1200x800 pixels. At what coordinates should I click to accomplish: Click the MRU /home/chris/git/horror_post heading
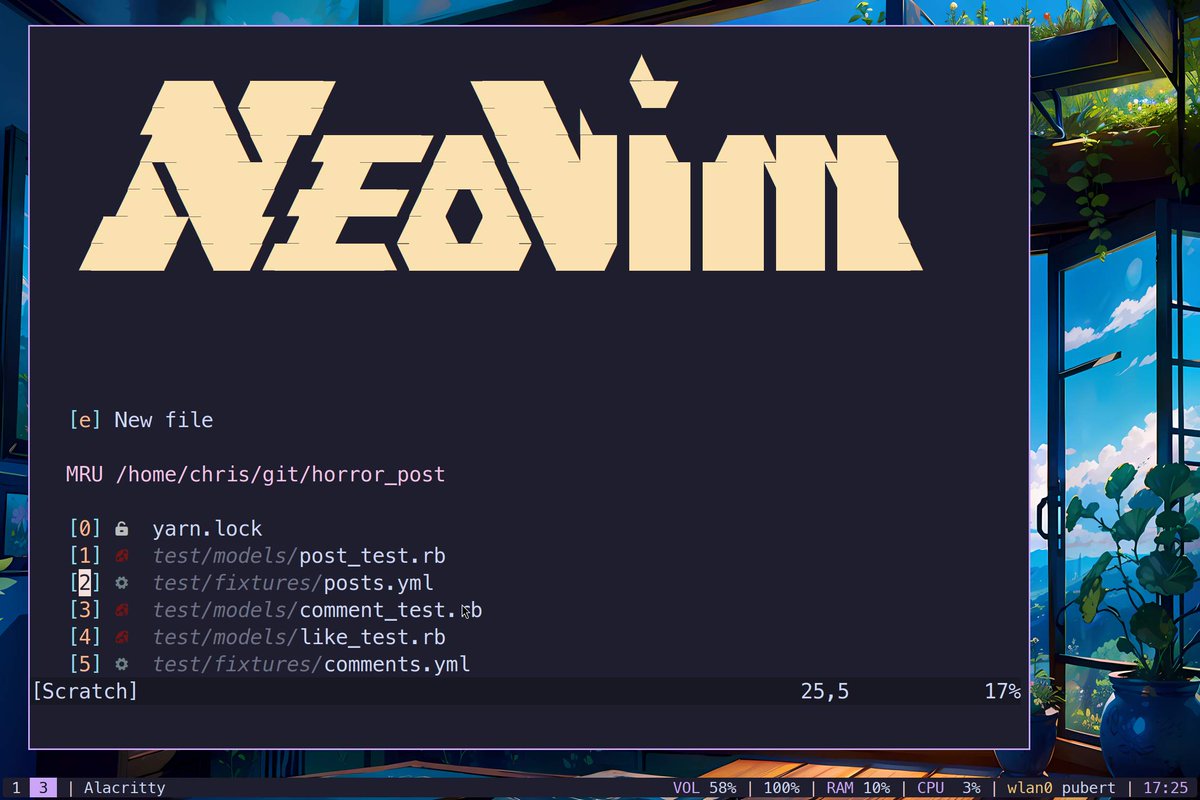(255, 474)
